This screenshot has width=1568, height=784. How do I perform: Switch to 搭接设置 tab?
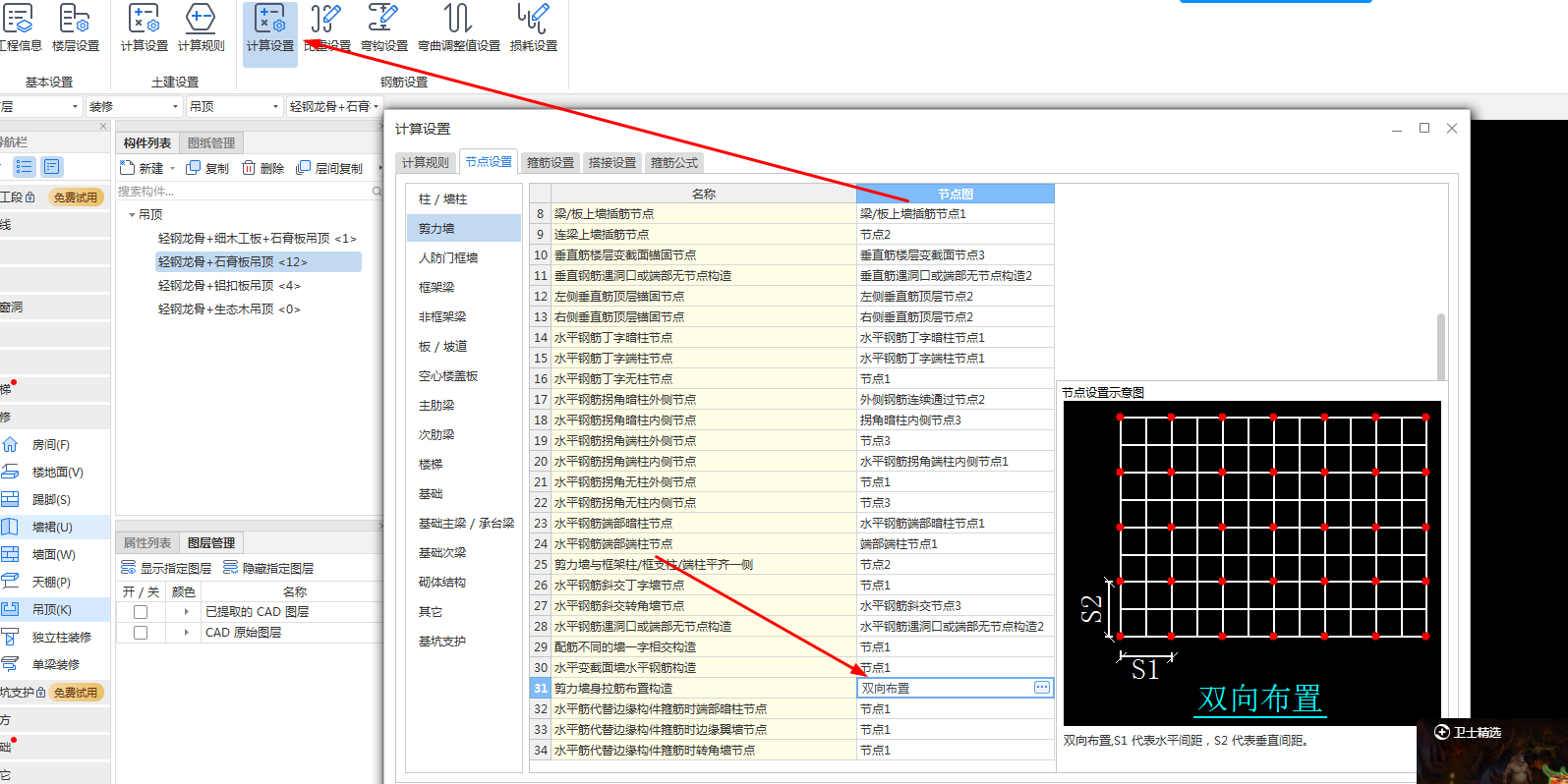click(x=612, y=163)
